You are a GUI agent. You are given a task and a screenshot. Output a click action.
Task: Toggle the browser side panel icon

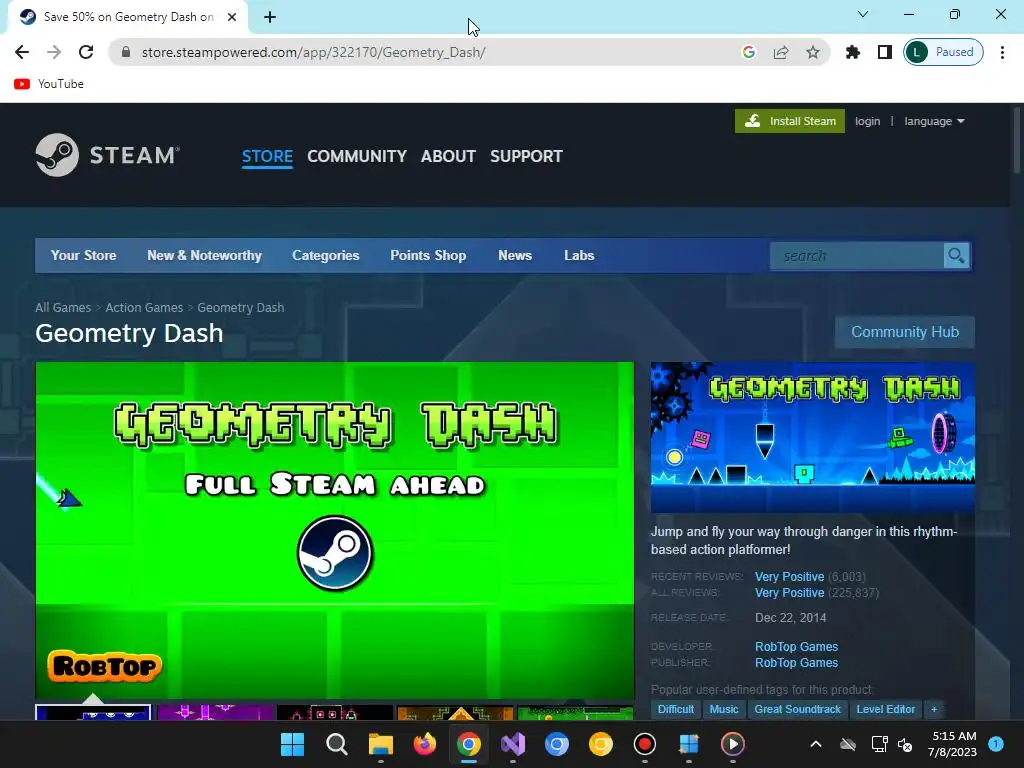[x=884, y=52]
